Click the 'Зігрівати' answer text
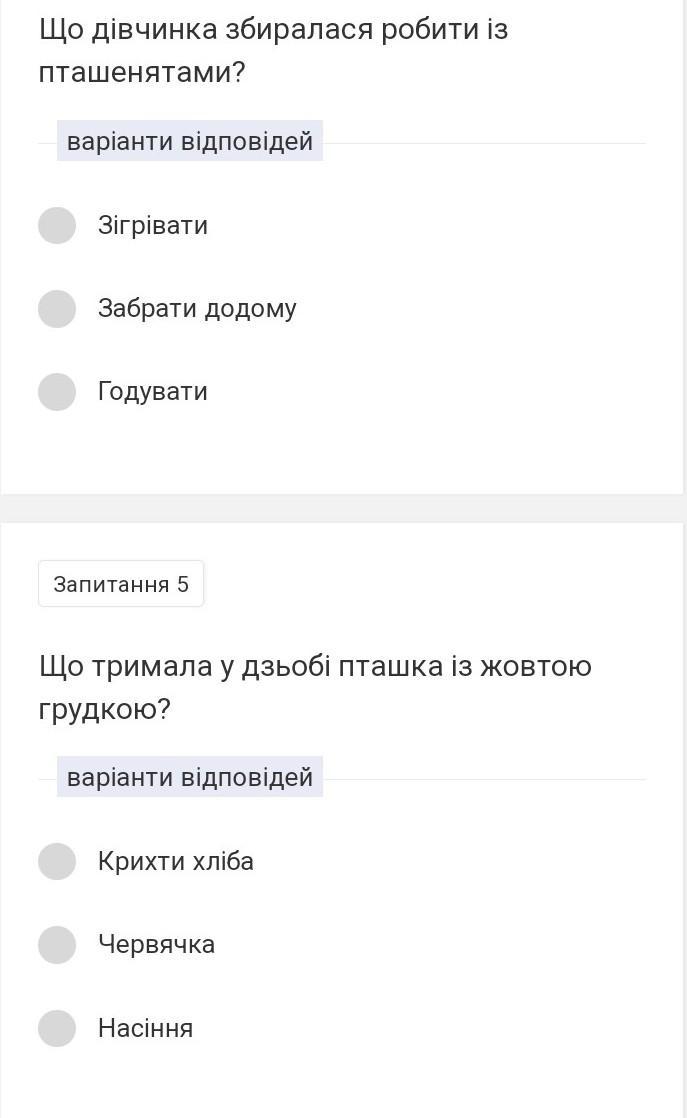687x1118 pixels. pyautogui.click(x=153, y=225)
